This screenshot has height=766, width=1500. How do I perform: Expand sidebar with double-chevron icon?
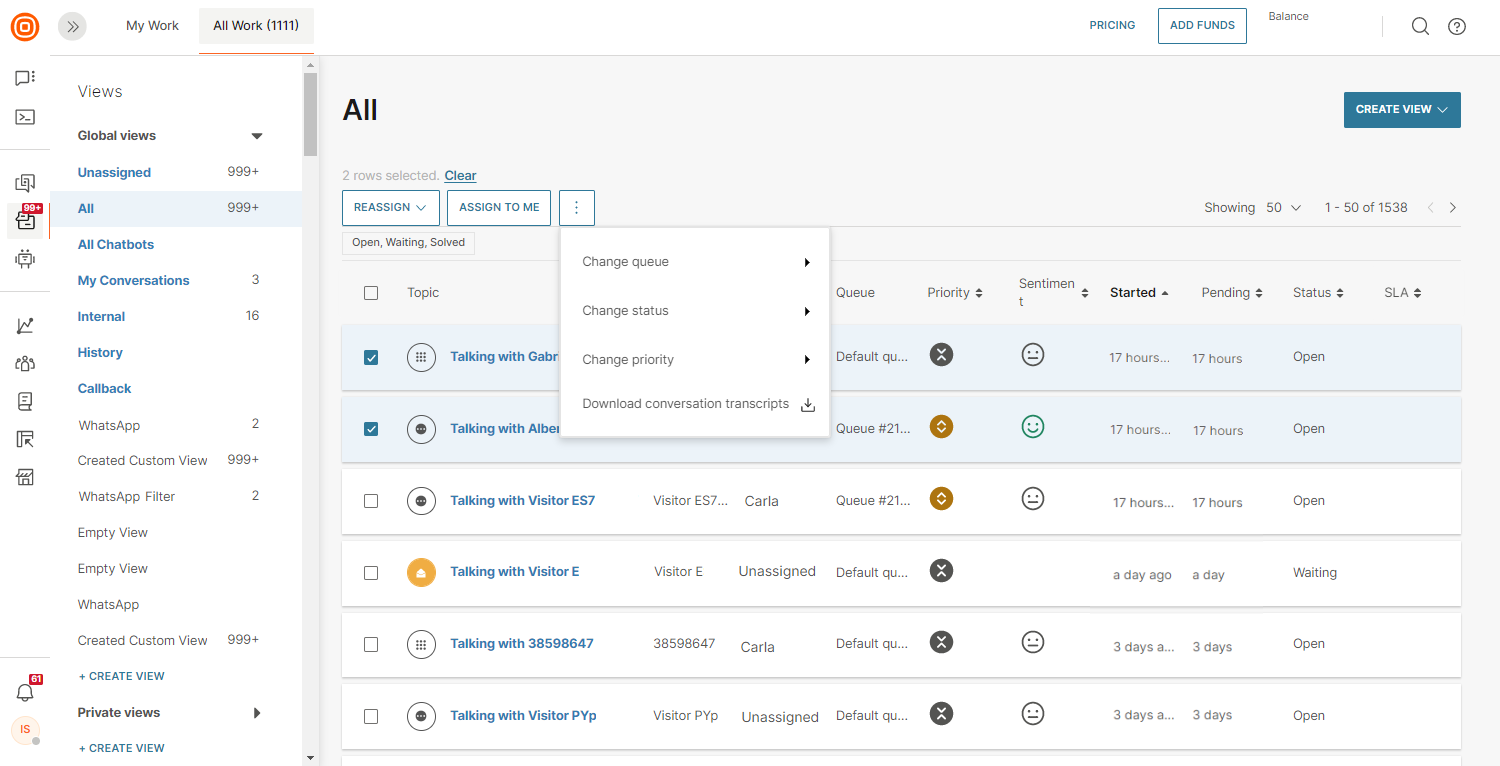coord(73,27)
